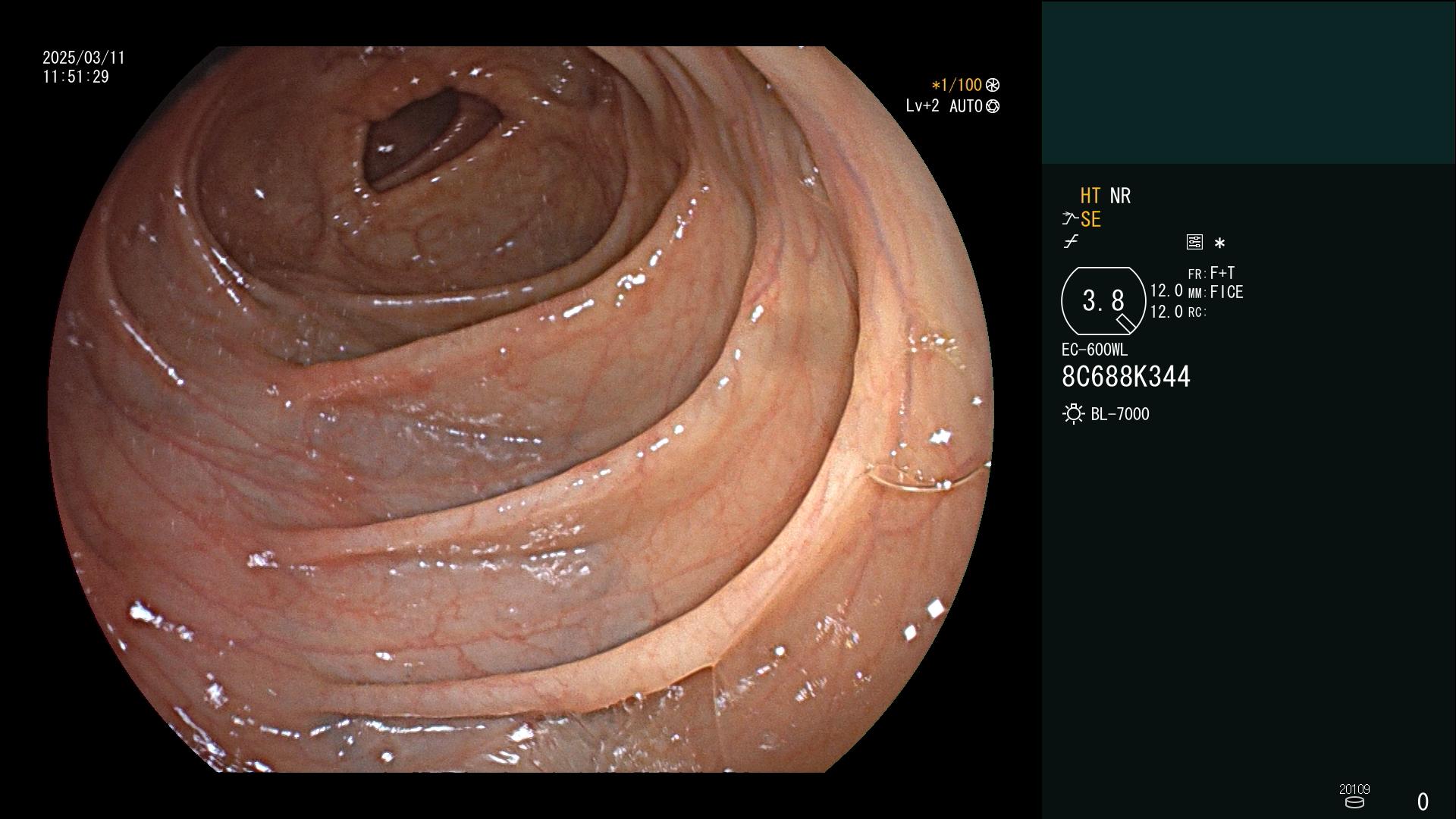Click the settings sliders icon
This screenshot has height=819, width=1456.
(x=1194, y=242)
